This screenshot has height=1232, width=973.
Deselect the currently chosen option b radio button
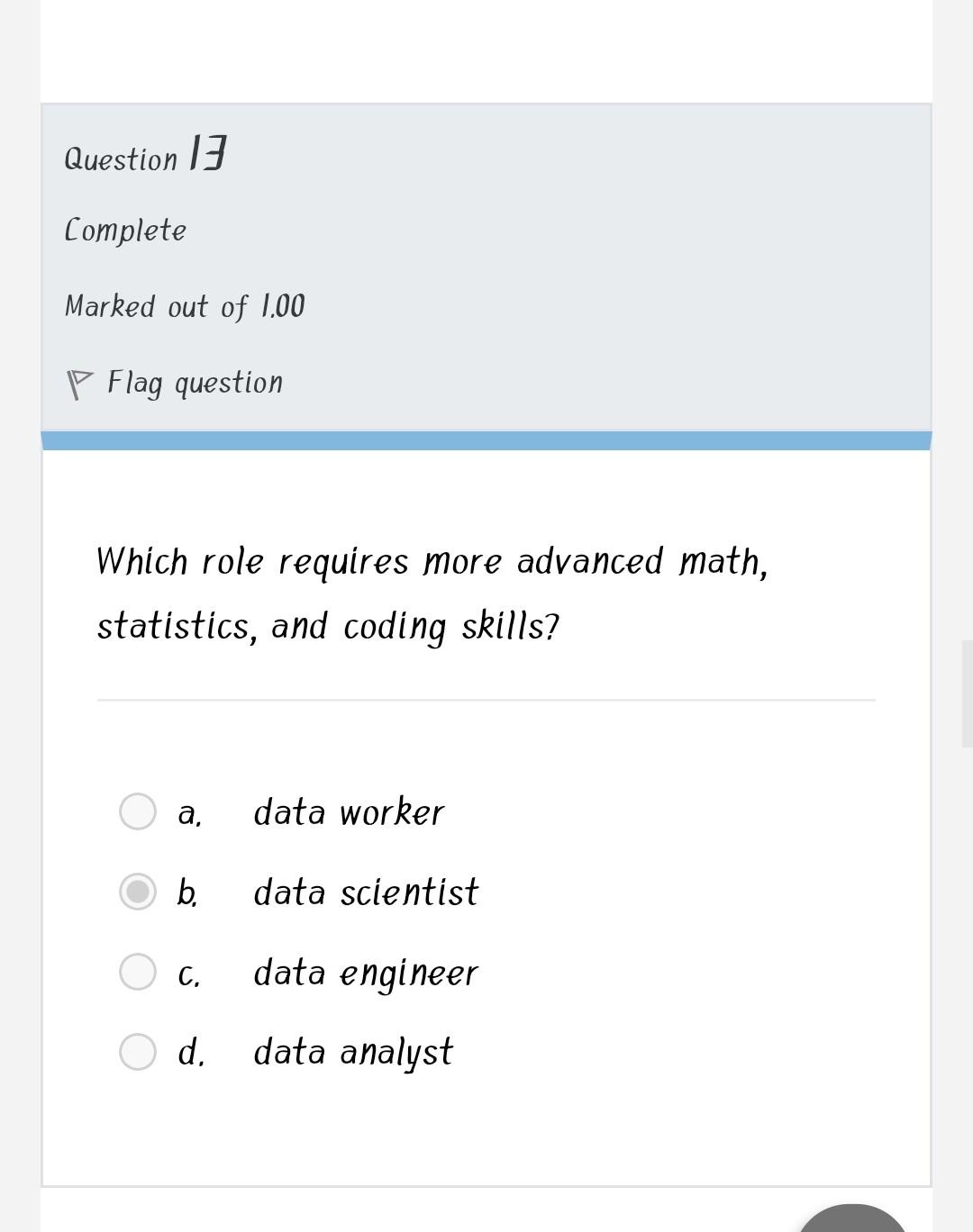tap(139, 892)
